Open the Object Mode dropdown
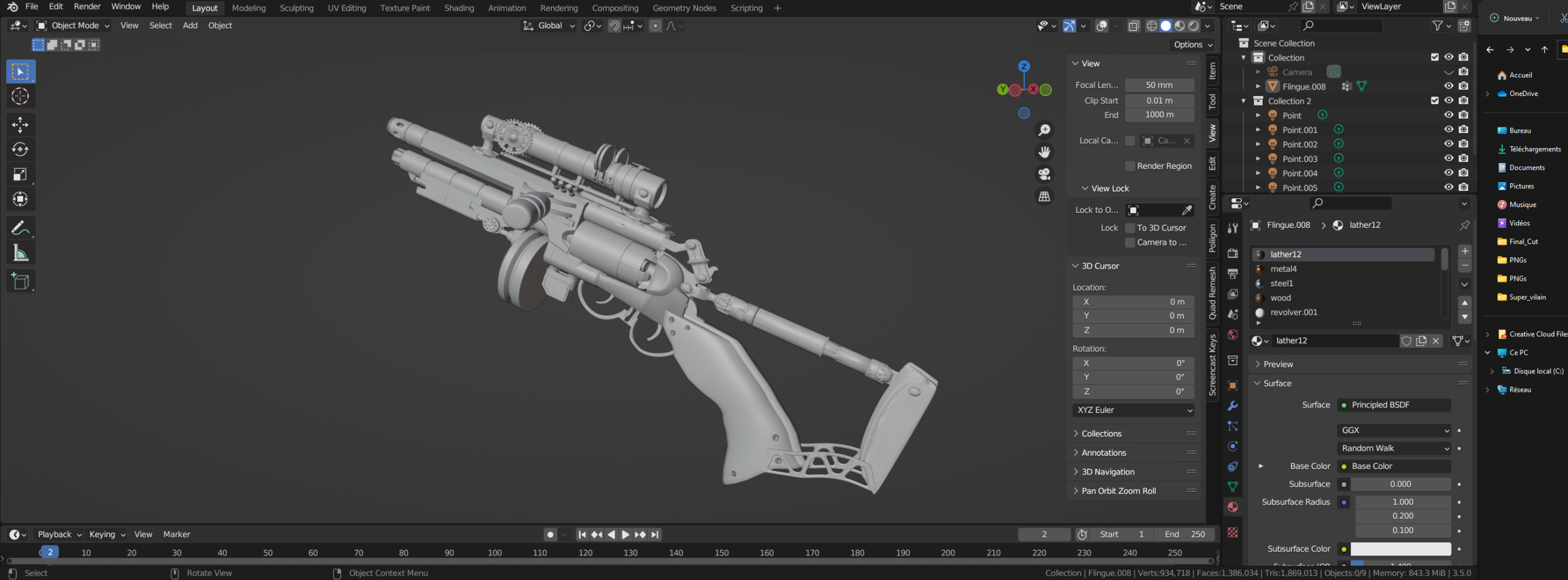Image resolution: width=1568 pixels, height=580 pixels. (73, 26)
